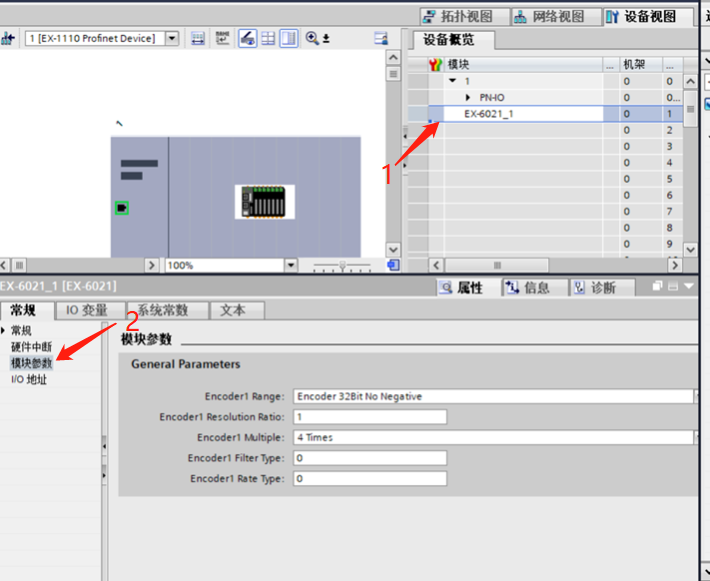The image size is (710, 581).
Task: Select the 常规 properties tab
Action: [27, 310]
